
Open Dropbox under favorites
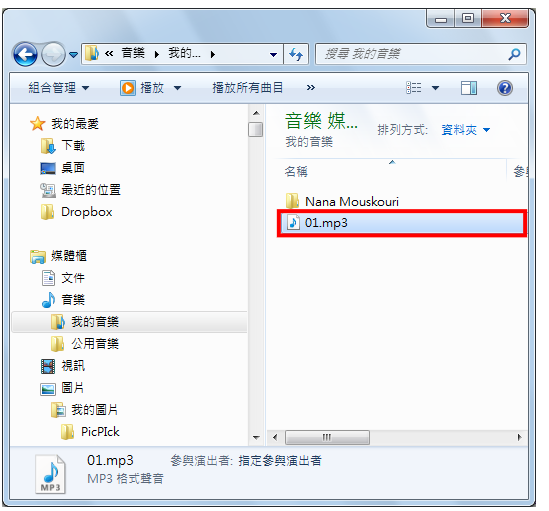click(x=86, y=212)
